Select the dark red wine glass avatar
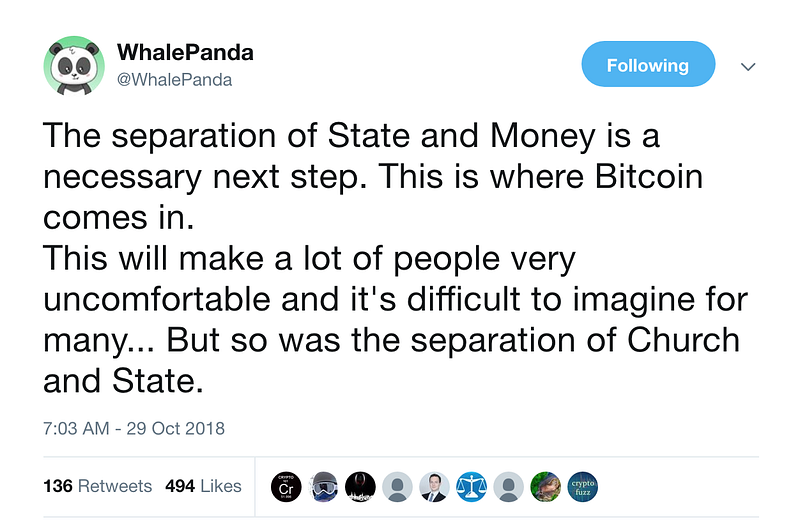Image resolution: width=800 pixels, height=524 pixels. 360,487
